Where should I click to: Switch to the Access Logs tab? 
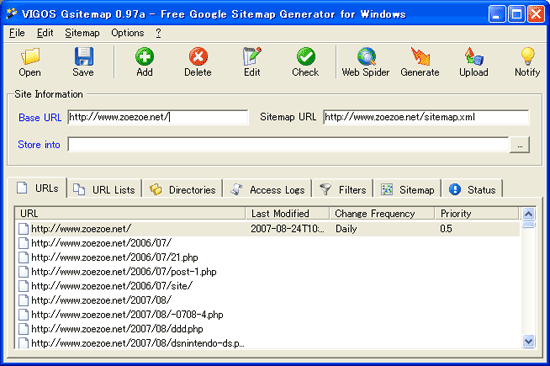(267, 190)
